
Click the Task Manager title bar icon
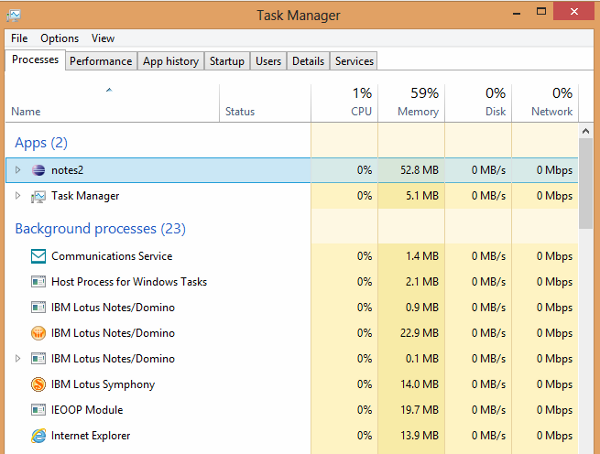[x=13, y=15]
